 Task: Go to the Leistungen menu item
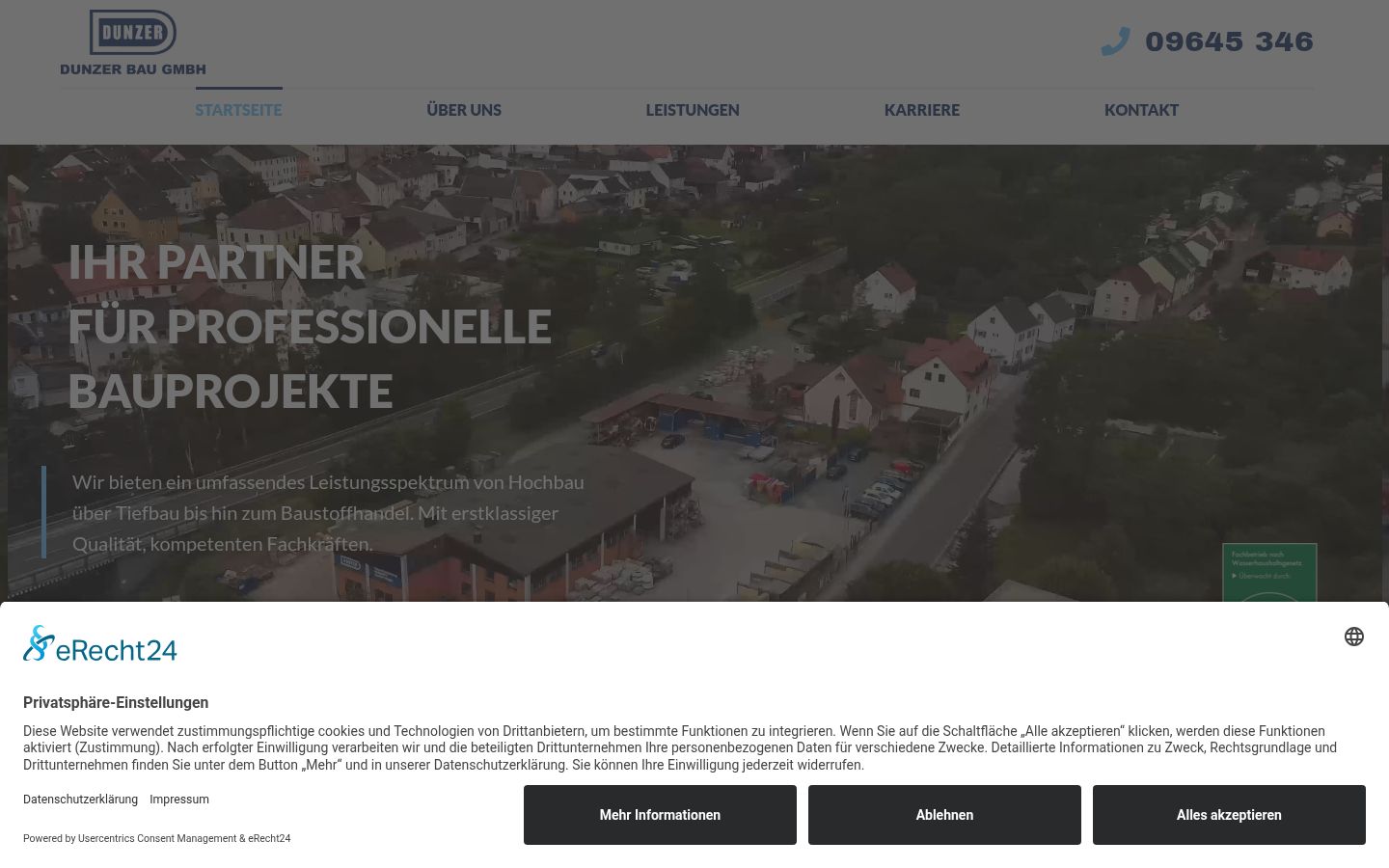[693, 110]
